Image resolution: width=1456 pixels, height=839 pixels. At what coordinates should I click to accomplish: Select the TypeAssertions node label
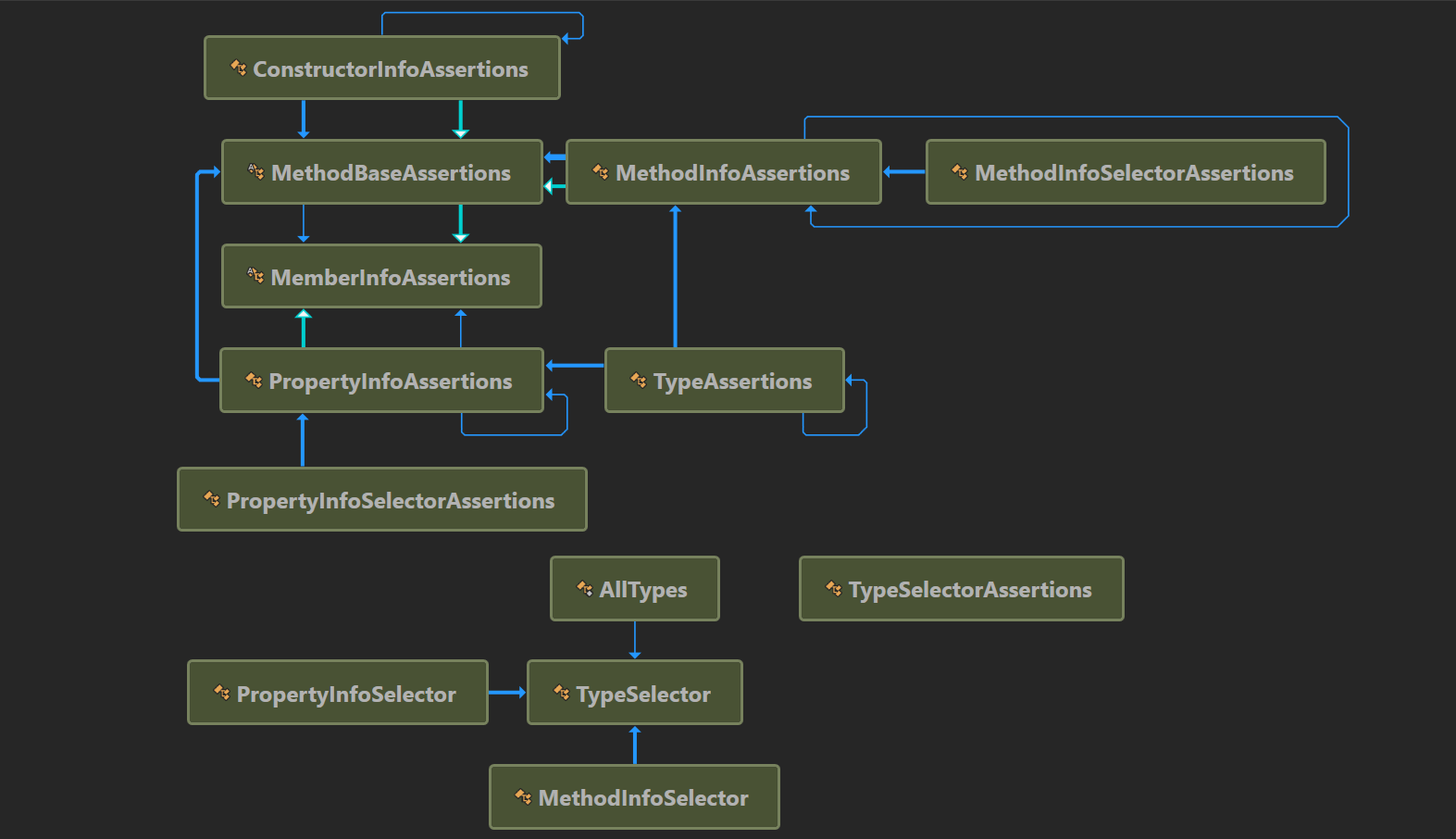tap(732, 382)
